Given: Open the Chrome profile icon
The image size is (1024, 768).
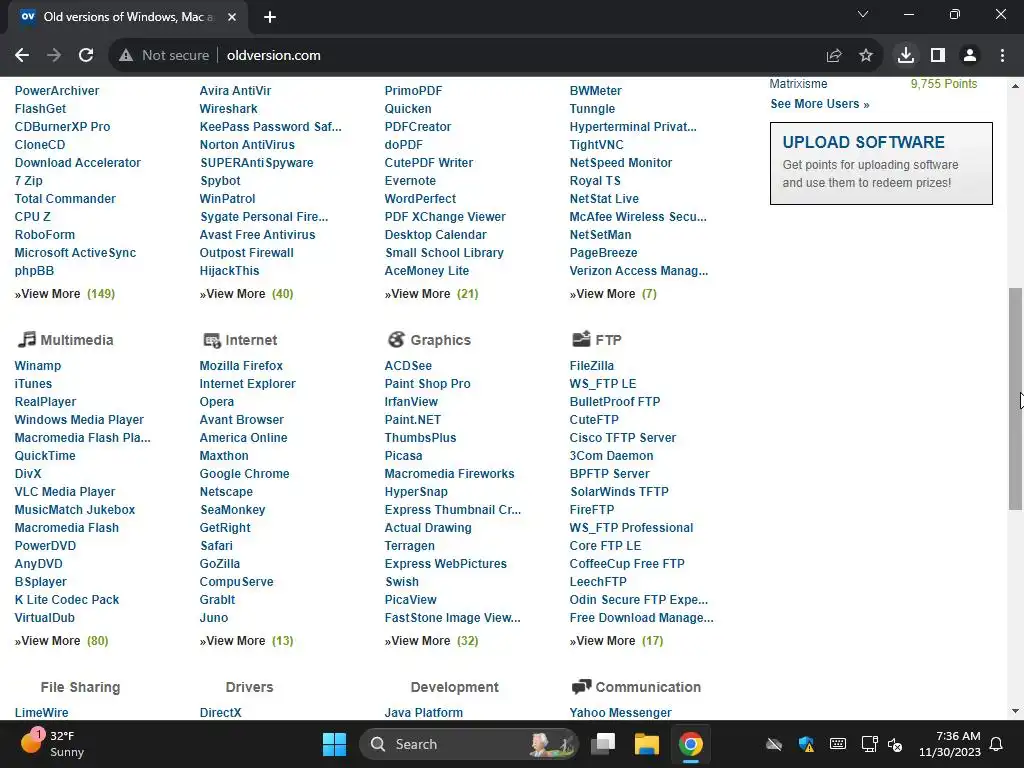Looking at the screenshot, I should coord(970,56).
